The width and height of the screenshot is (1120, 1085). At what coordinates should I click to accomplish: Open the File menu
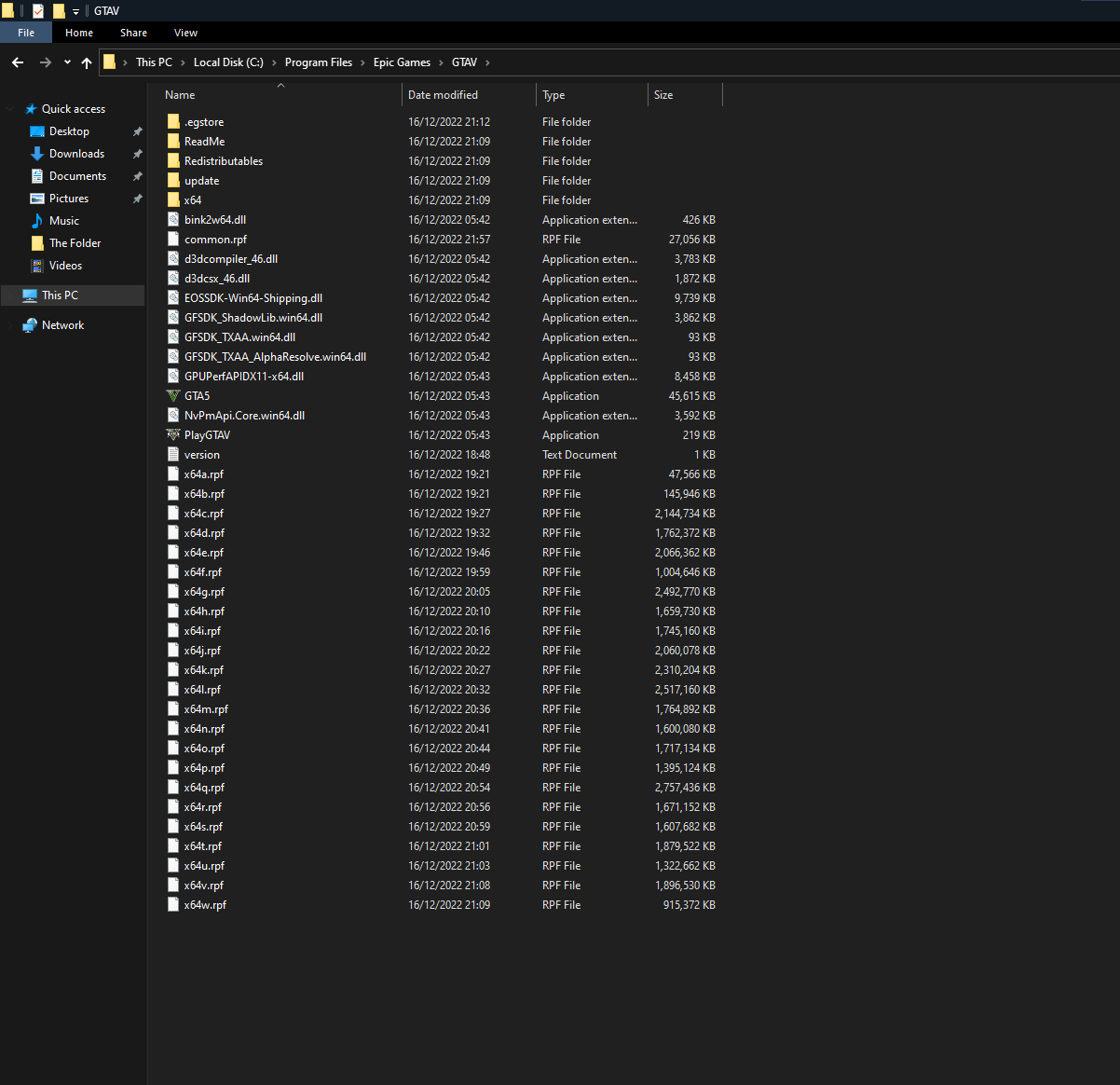point(26,33)
